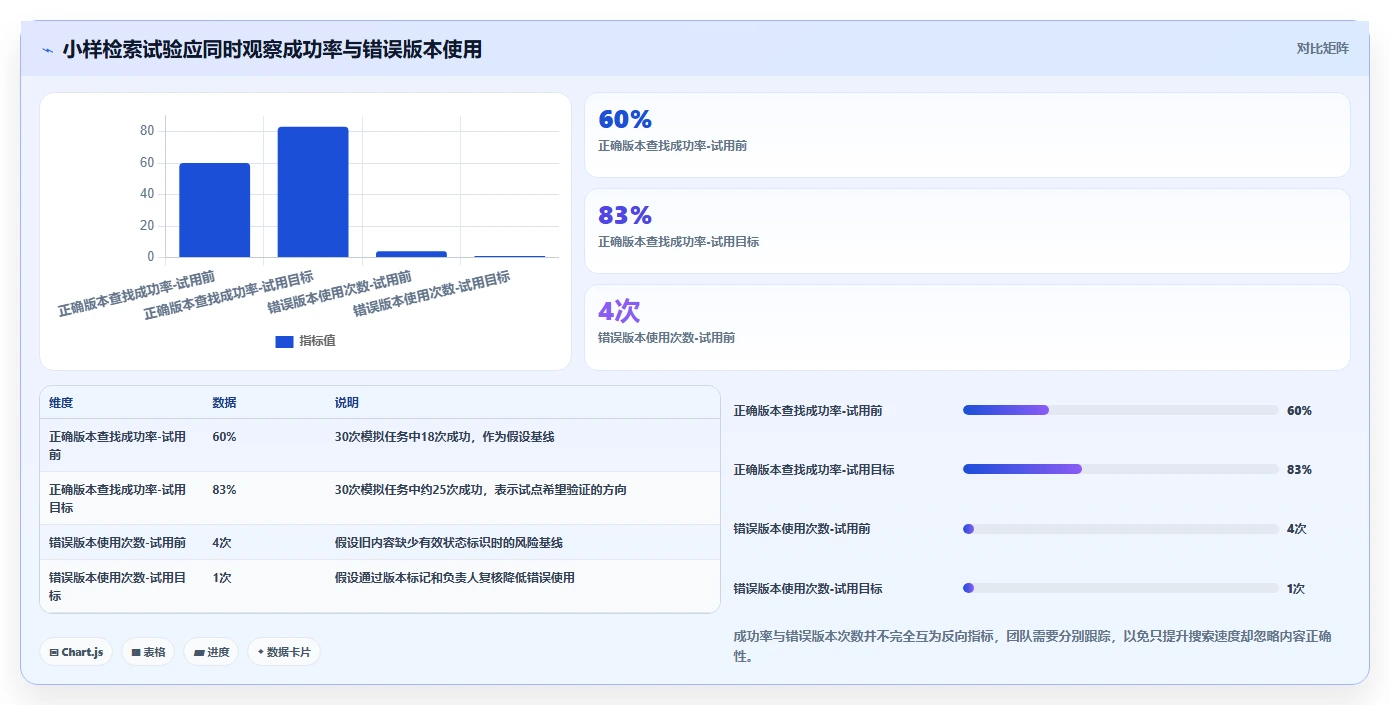Screen dimensions: 1390x705
Task: Click the y-axis tick label 40
Action: click(147, 194)
